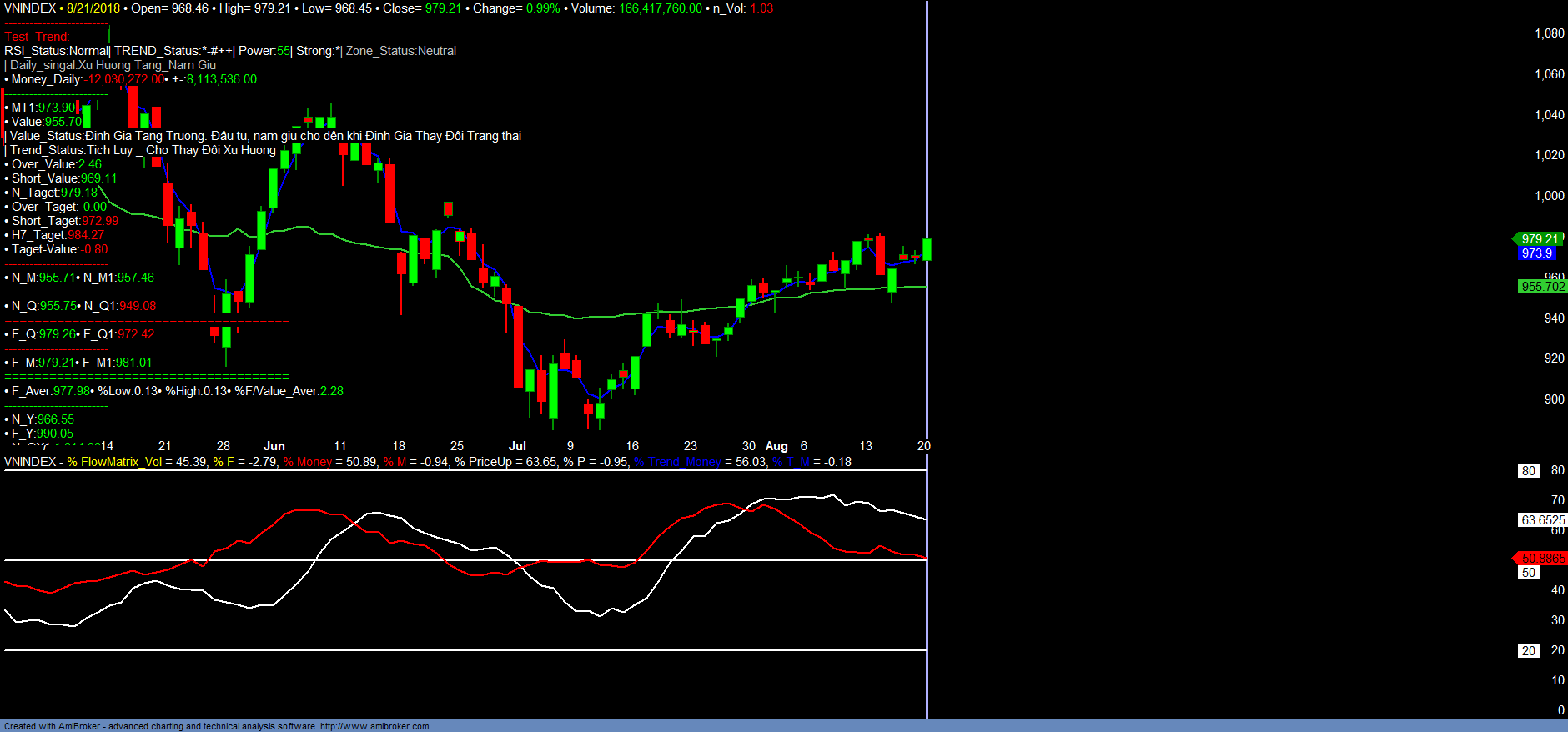Viewport: 1568px width, 732px height.
Task: Click the Jul month marker on date axis
Action: coord(517,446)
